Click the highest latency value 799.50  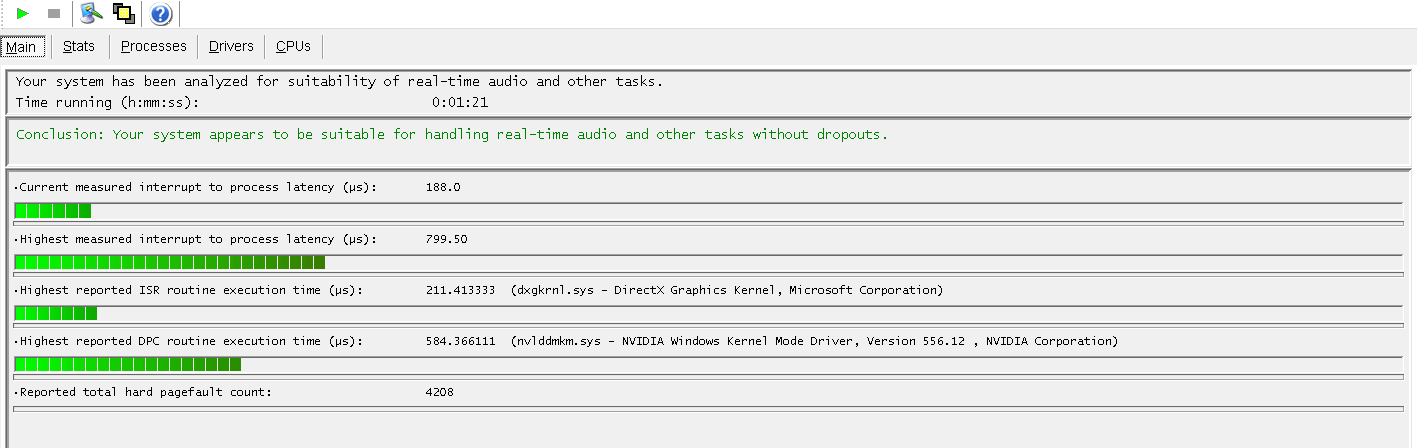coord(446,239)
